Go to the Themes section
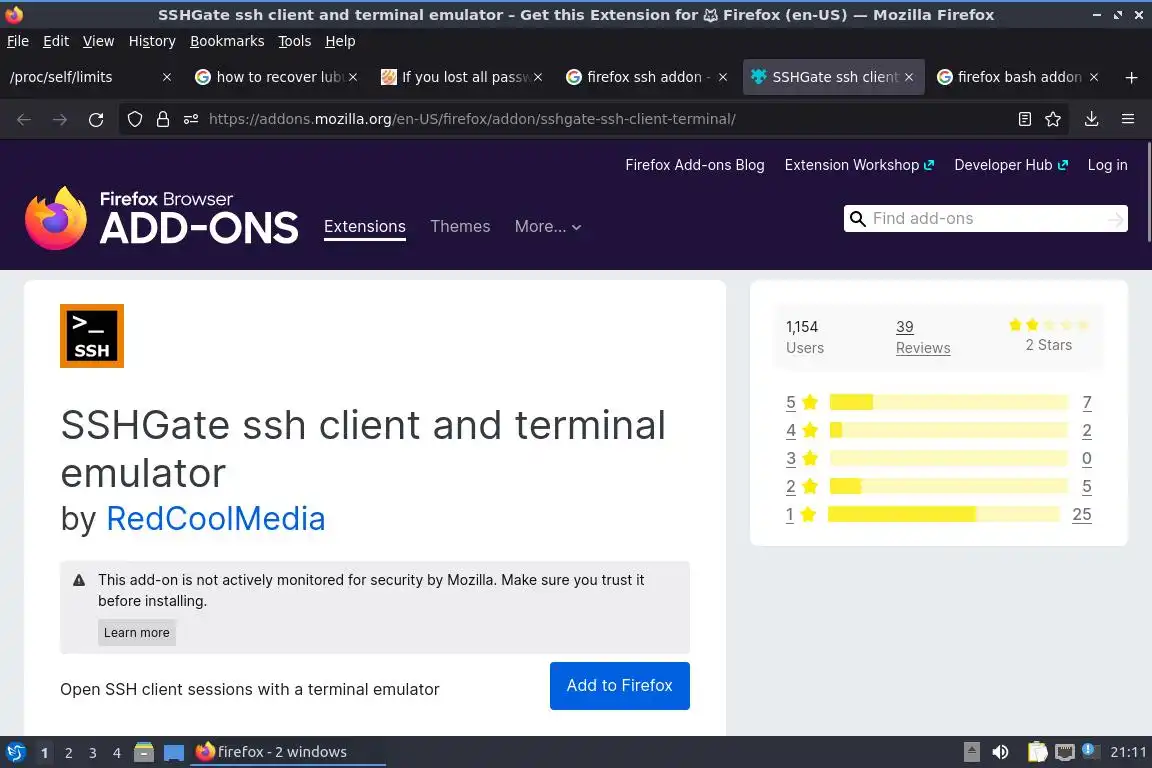This screenshot has width=1152, height=768. tap(460, 226)
